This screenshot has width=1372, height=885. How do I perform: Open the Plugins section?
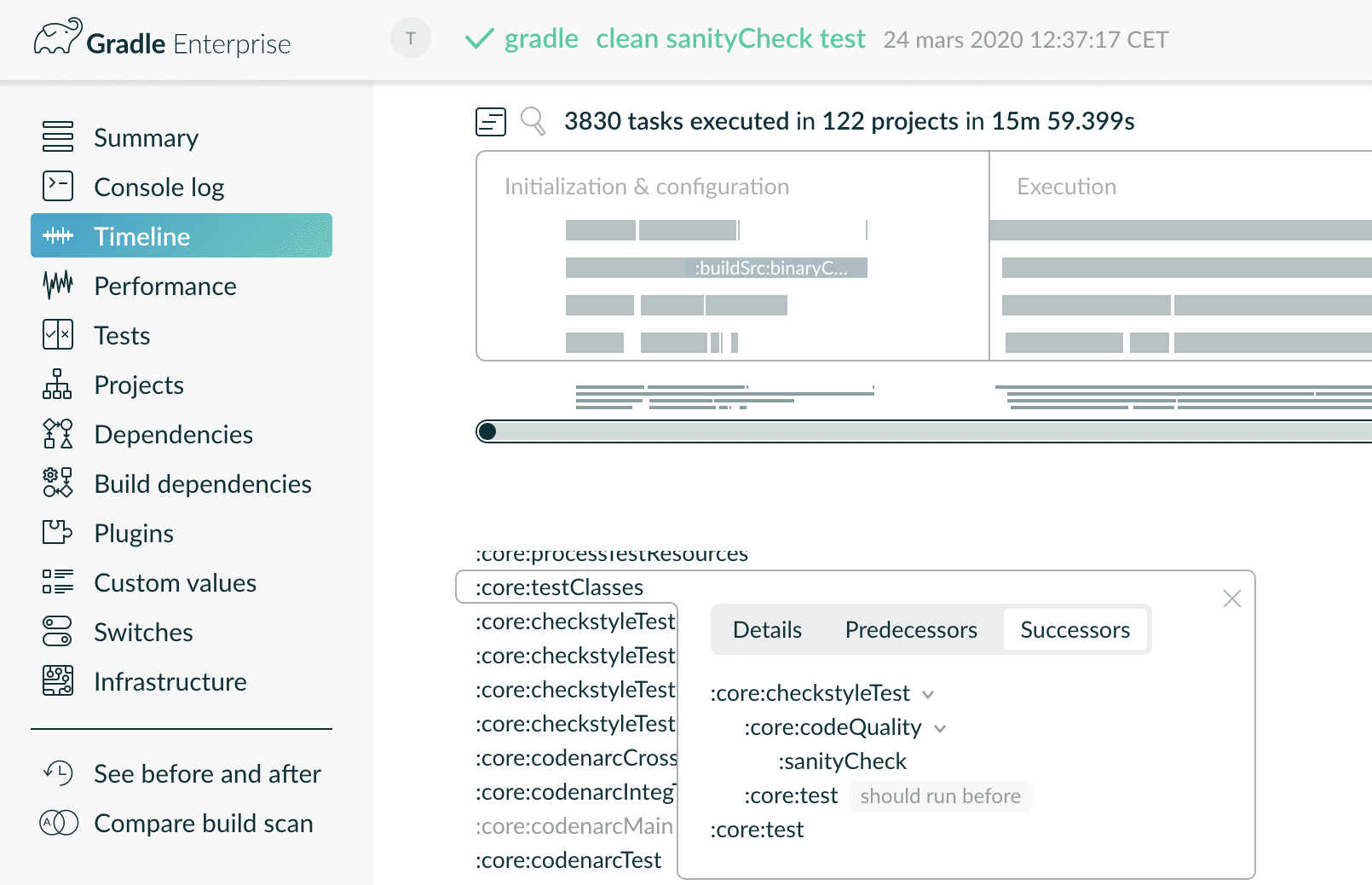[x=134, y=533]
